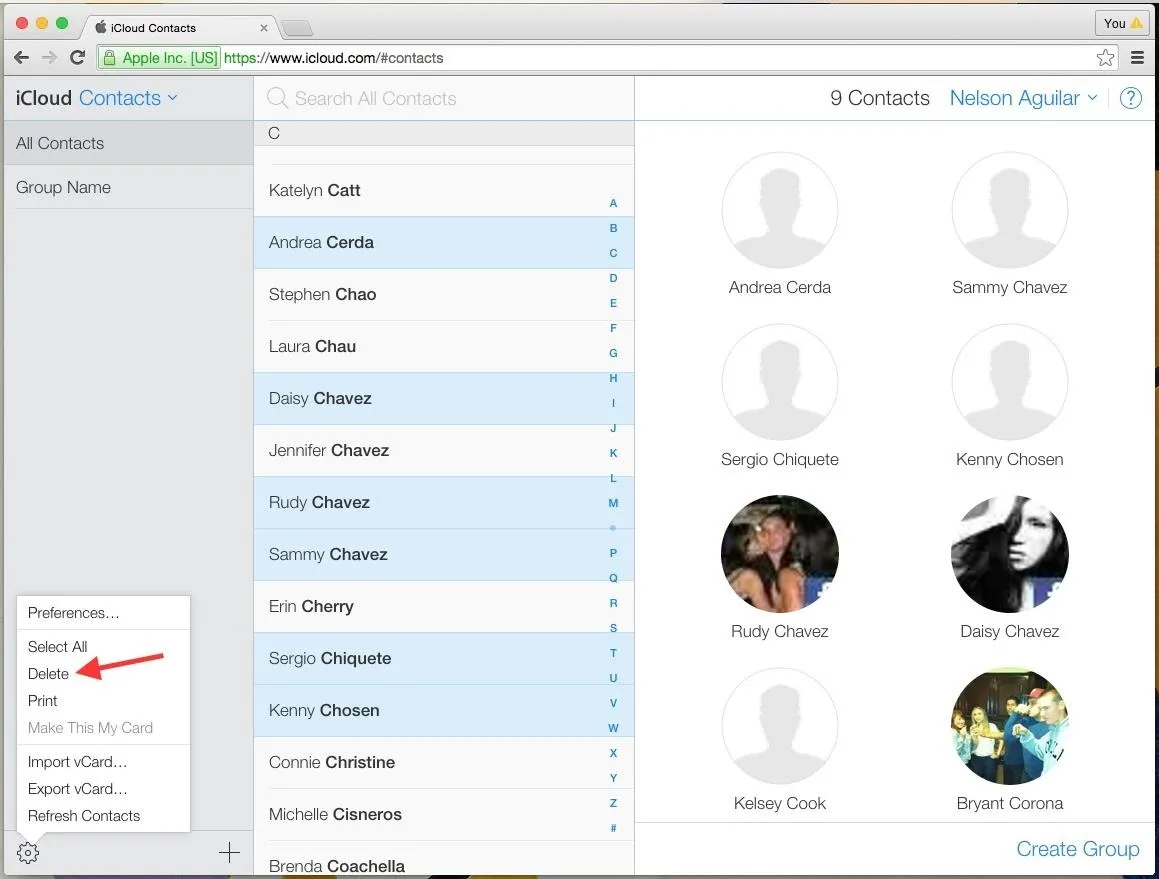Viewport: 1159px width, 879px height.
Task: Click the search magnifier icon
Action: (x=277, y=98)
